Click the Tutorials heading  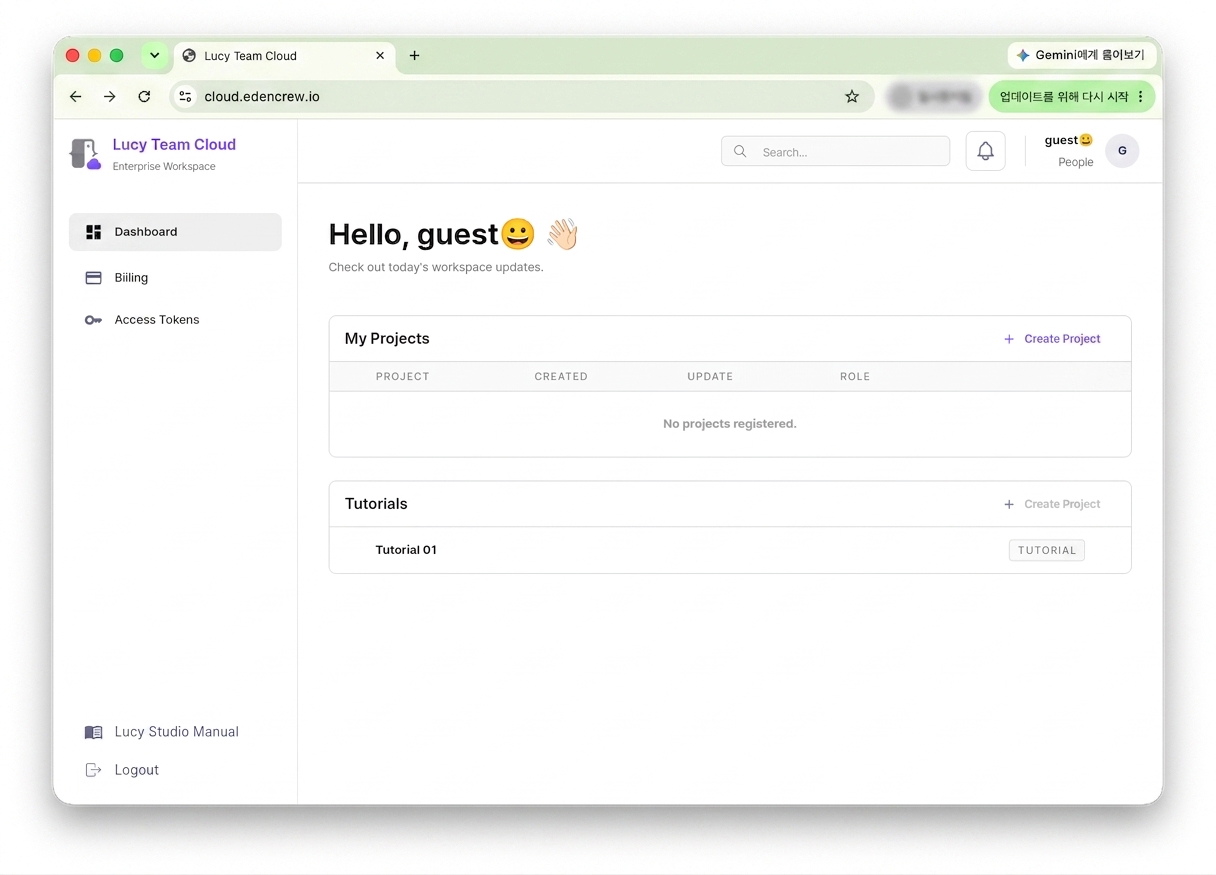point(376,504)
